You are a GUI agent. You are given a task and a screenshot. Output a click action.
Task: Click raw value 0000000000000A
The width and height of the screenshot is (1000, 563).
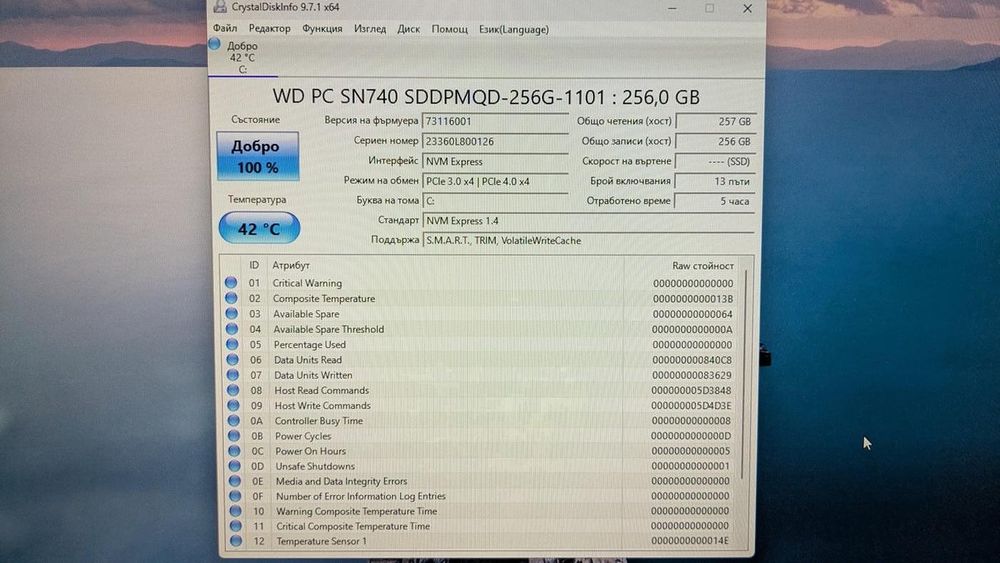pos(692,330)
